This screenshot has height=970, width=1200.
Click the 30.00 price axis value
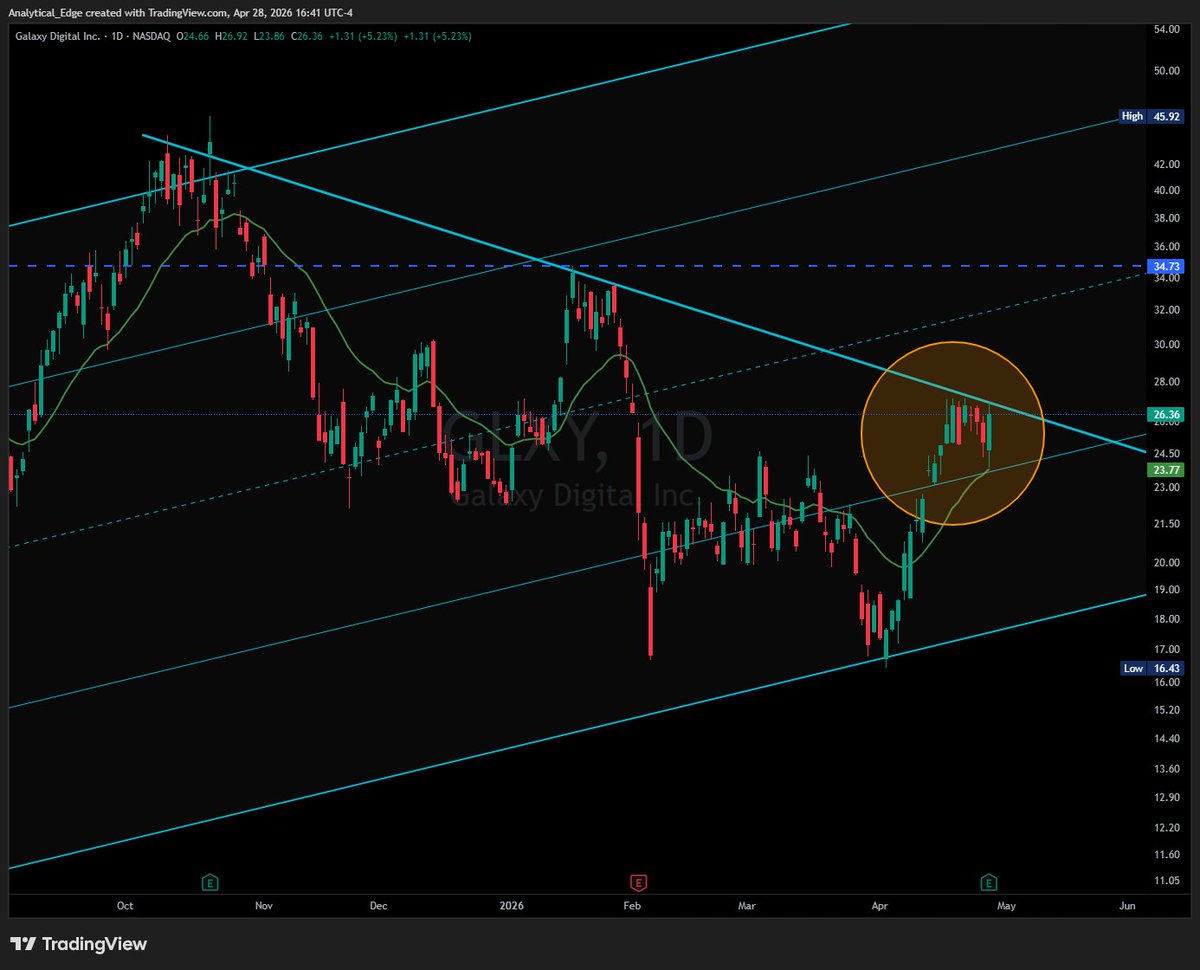click(1166, 345)
